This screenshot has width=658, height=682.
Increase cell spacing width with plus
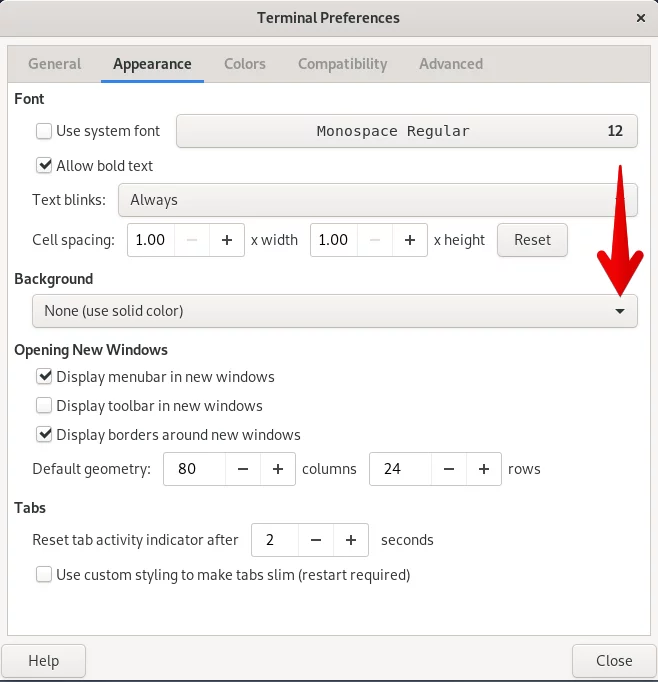pyautogui.click(x=227, y=240)
